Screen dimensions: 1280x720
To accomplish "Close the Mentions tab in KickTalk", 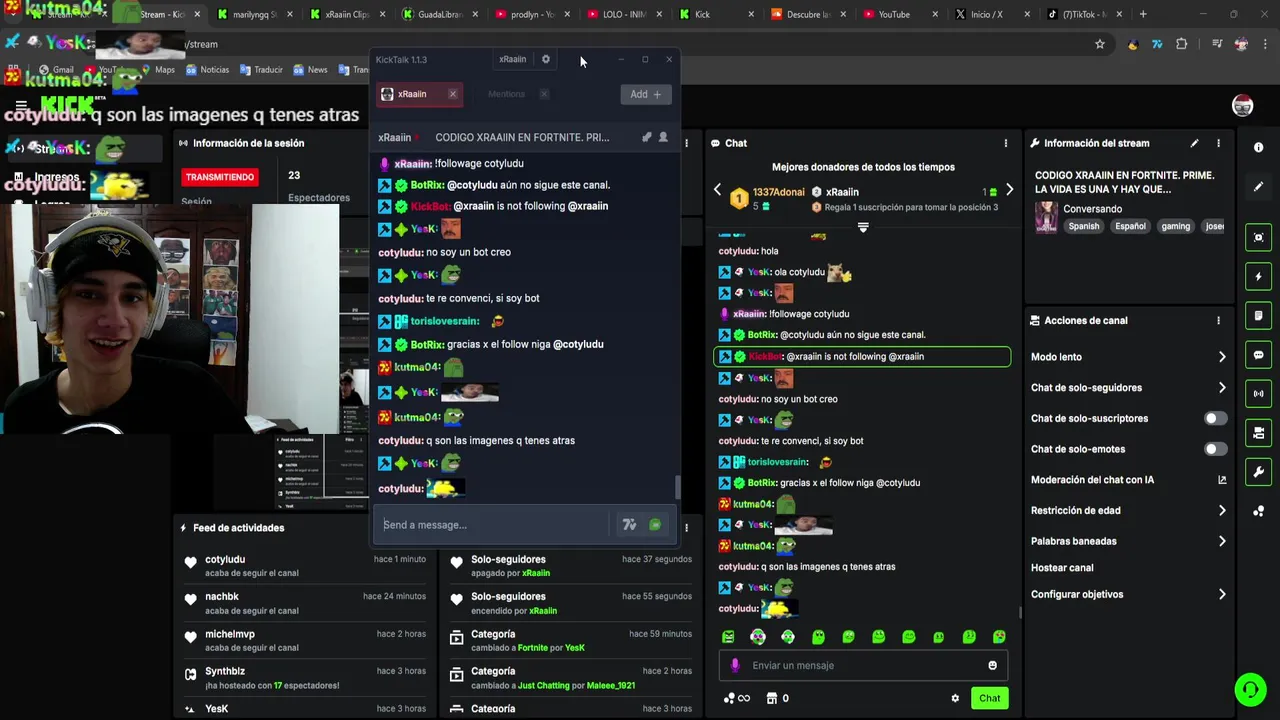I will pyautogui.click(x=544, y=94).
